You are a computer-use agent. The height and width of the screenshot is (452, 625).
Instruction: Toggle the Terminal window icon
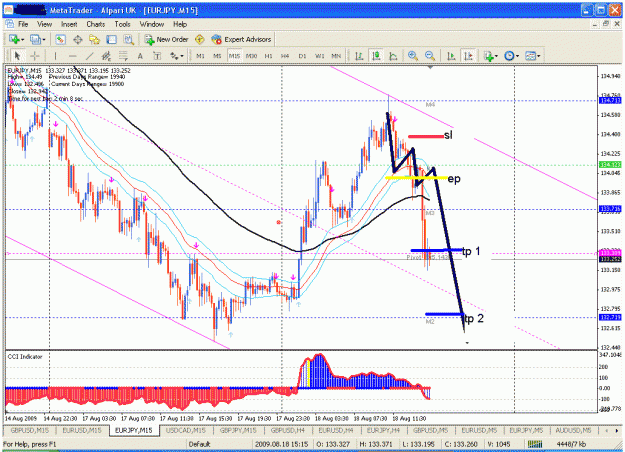point(111,39)
